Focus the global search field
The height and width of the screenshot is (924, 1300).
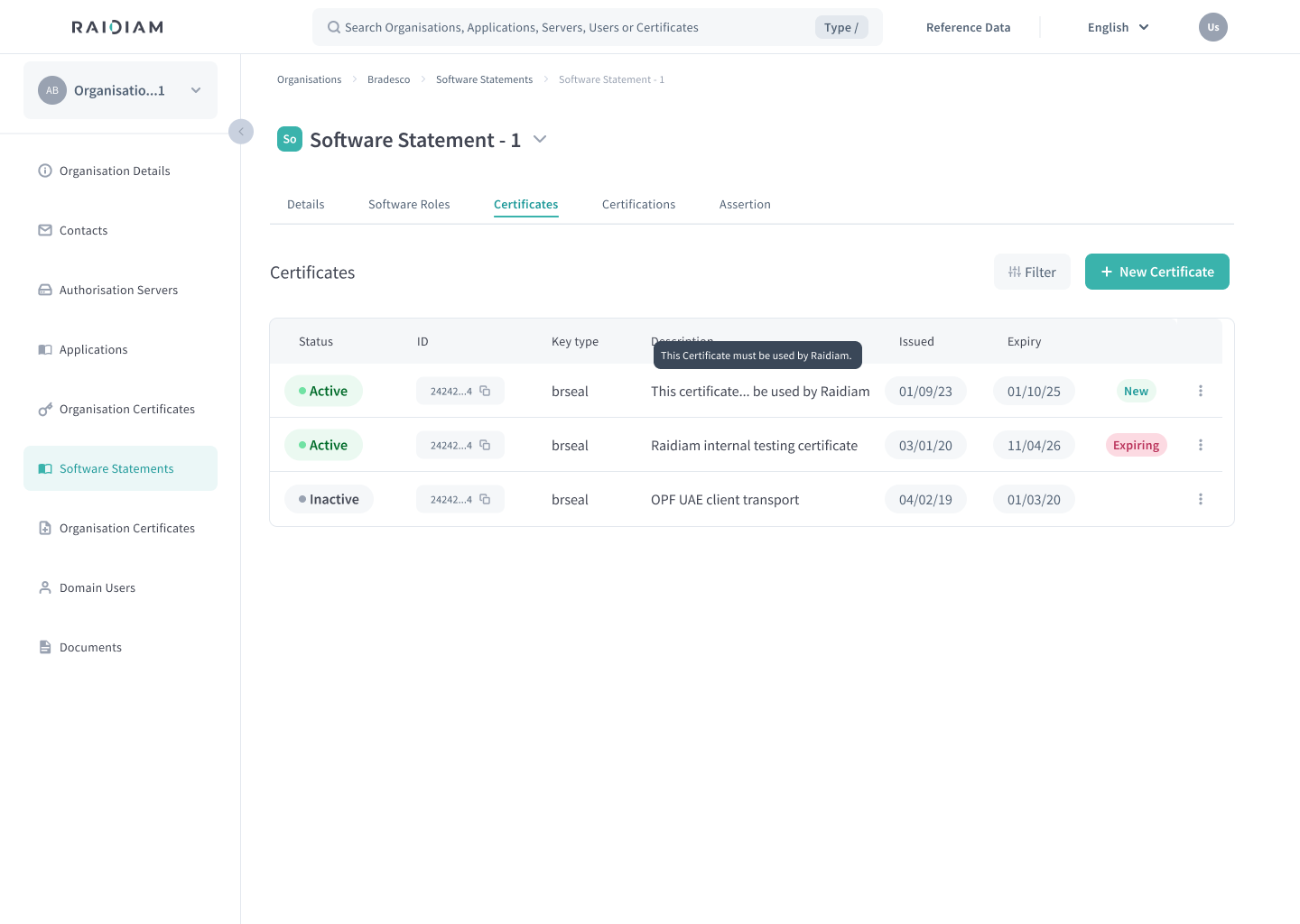pyautogui.click(x=569, y=27)
